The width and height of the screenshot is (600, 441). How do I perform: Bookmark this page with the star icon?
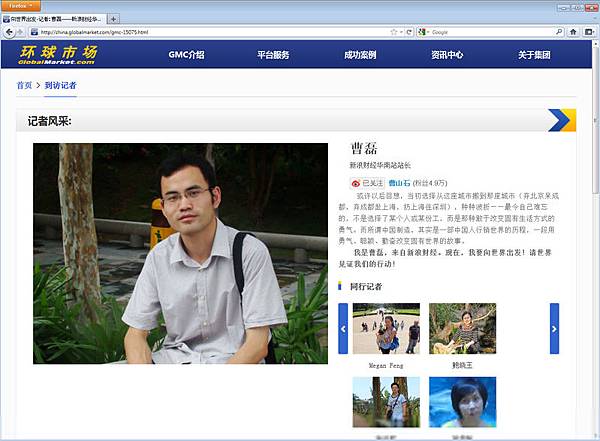pos(394,32)
